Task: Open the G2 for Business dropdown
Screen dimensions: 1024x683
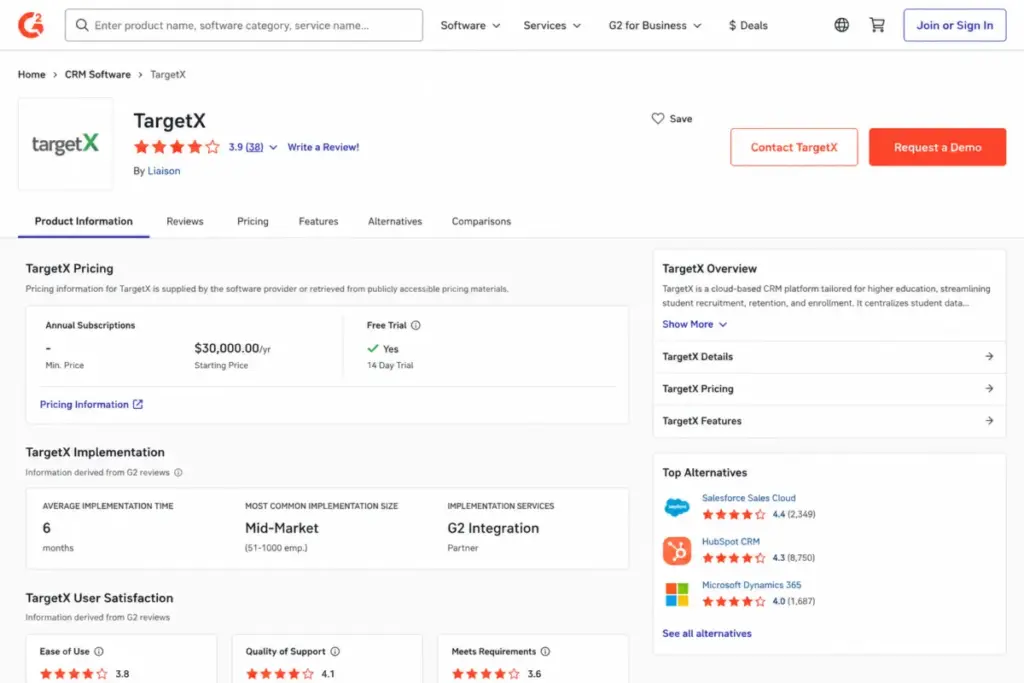Action: (x=655, y=25)
